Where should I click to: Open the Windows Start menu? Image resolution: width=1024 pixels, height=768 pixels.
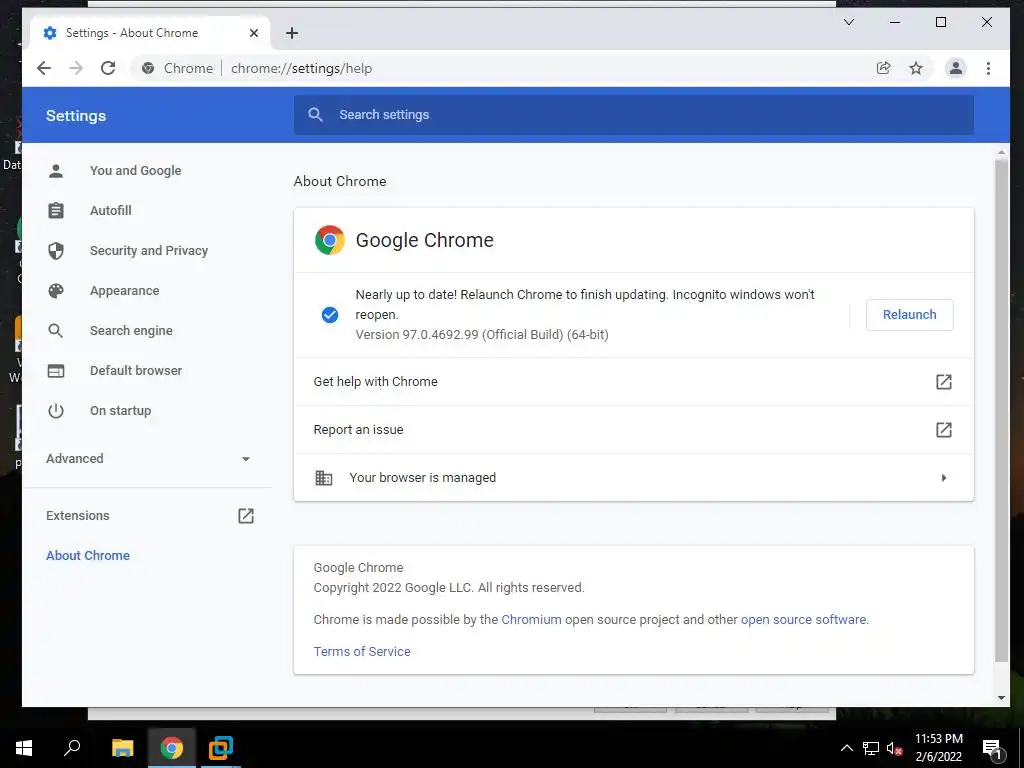pos(24,748)
